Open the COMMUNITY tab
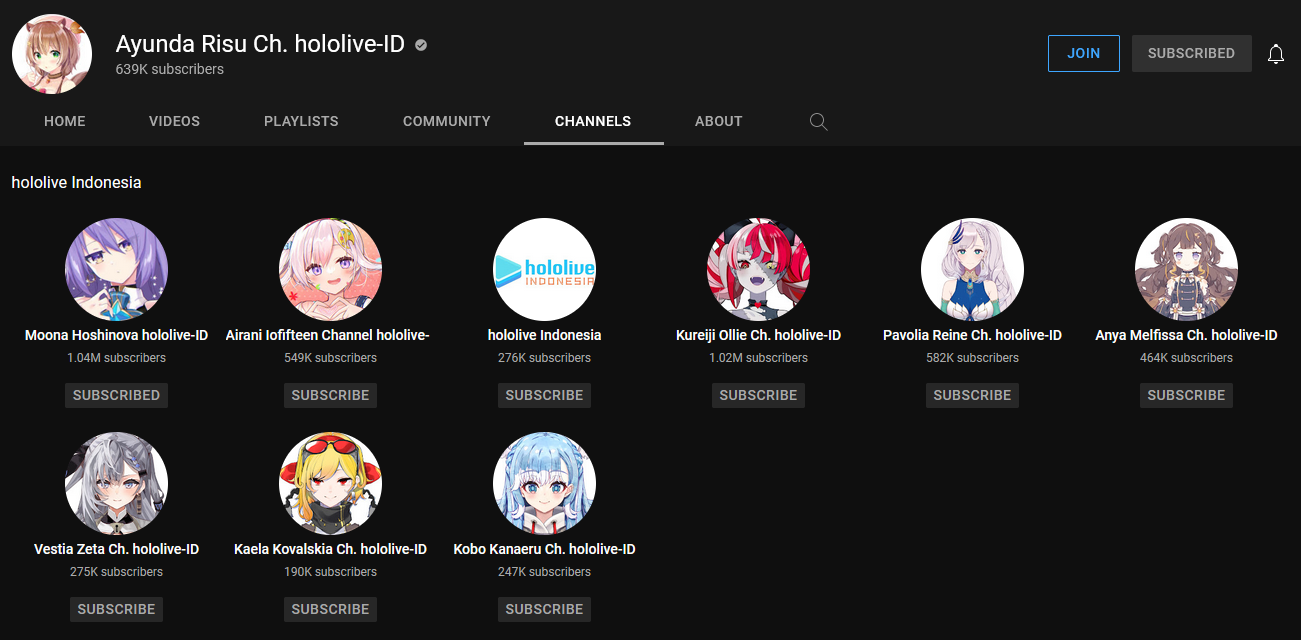The width and height of the screenshot is (1301, 640). (x=447, y=121)
